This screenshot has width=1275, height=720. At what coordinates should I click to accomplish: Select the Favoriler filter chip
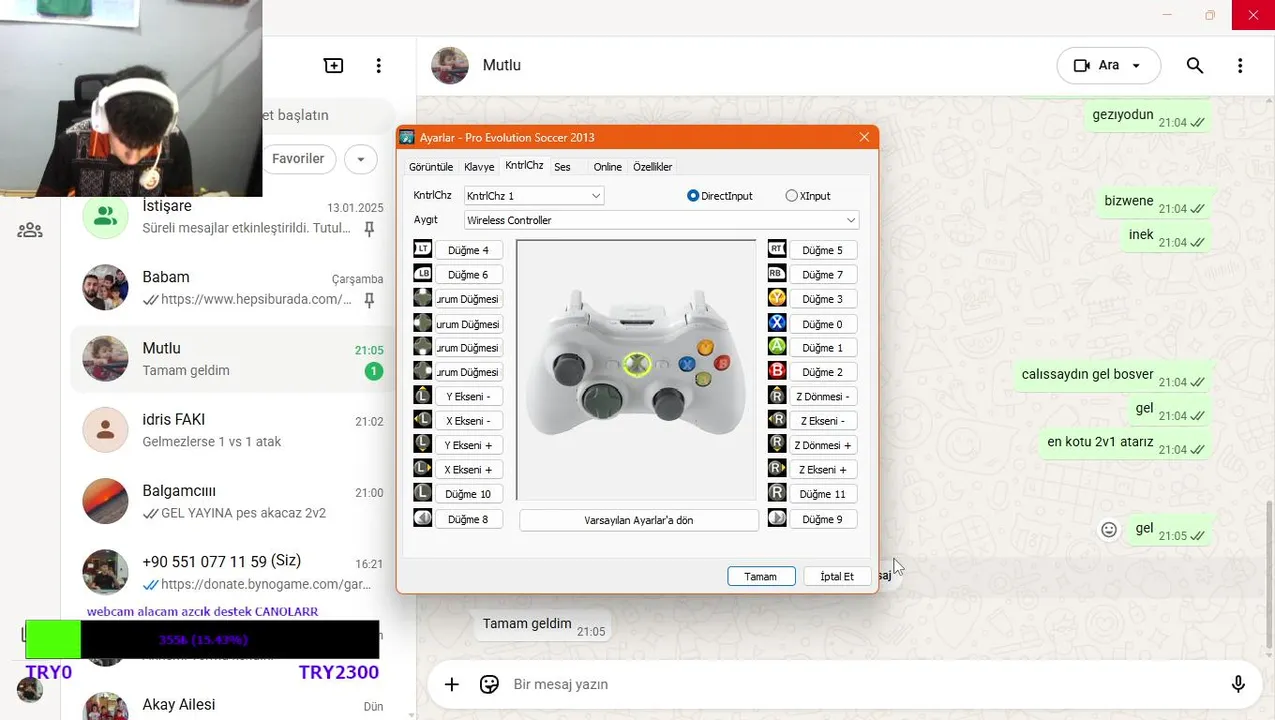[x=298, y=159]
